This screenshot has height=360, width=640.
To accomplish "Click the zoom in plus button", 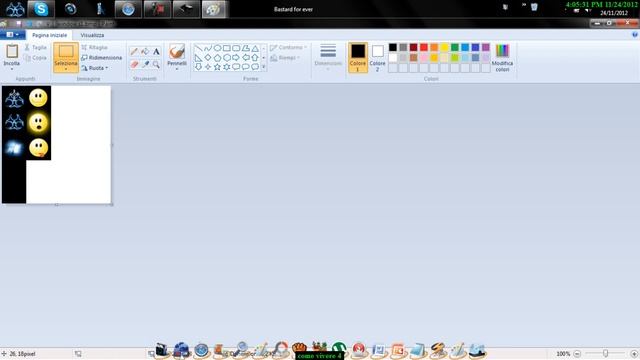I will [634, 354].
